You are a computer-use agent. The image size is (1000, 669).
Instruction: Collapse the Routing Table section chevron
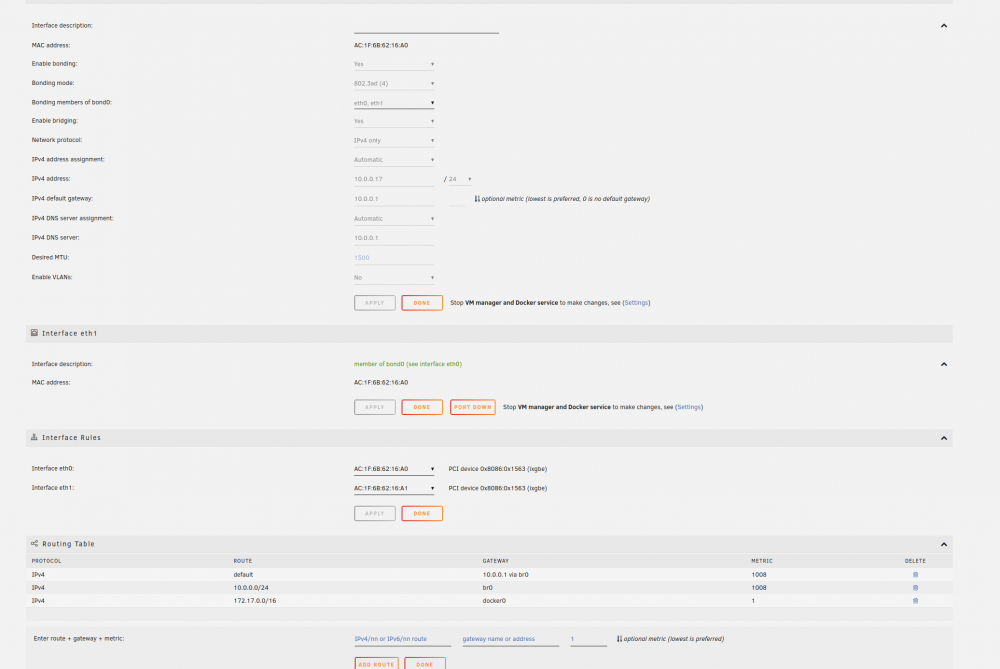[943, 545]
